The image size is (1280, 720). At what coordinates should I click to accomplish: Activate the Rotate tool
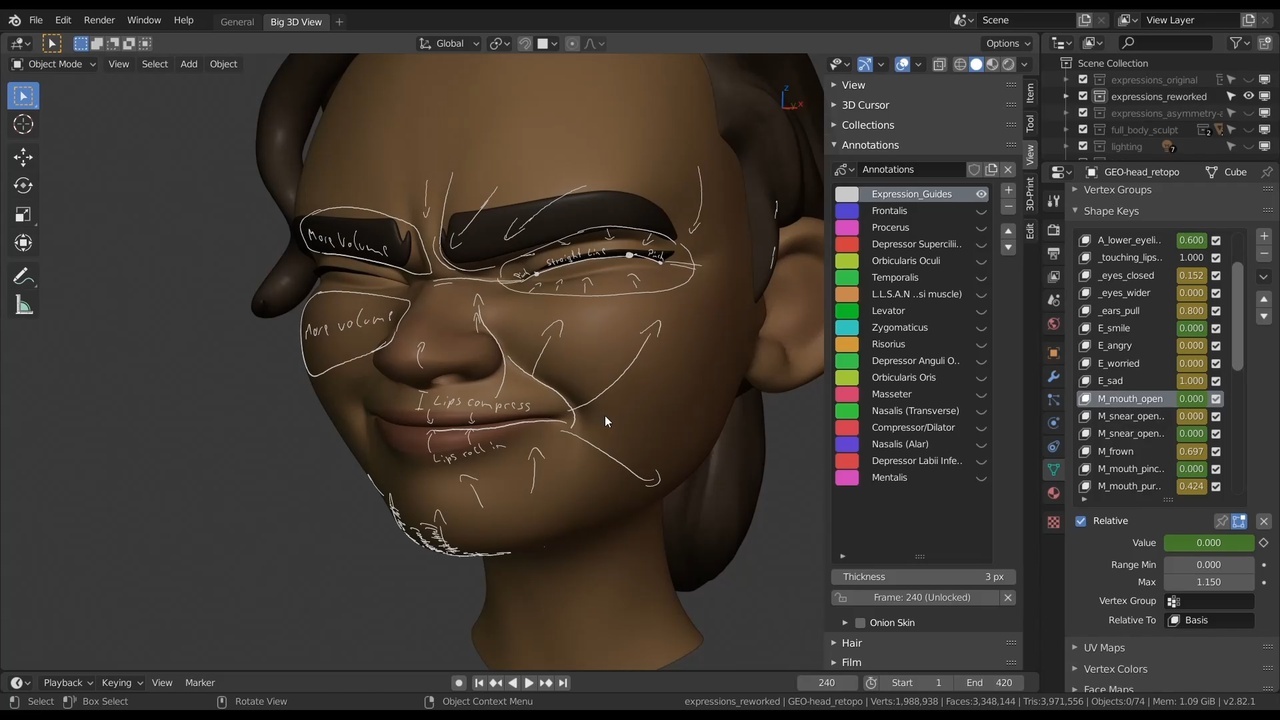coord(24,186)
